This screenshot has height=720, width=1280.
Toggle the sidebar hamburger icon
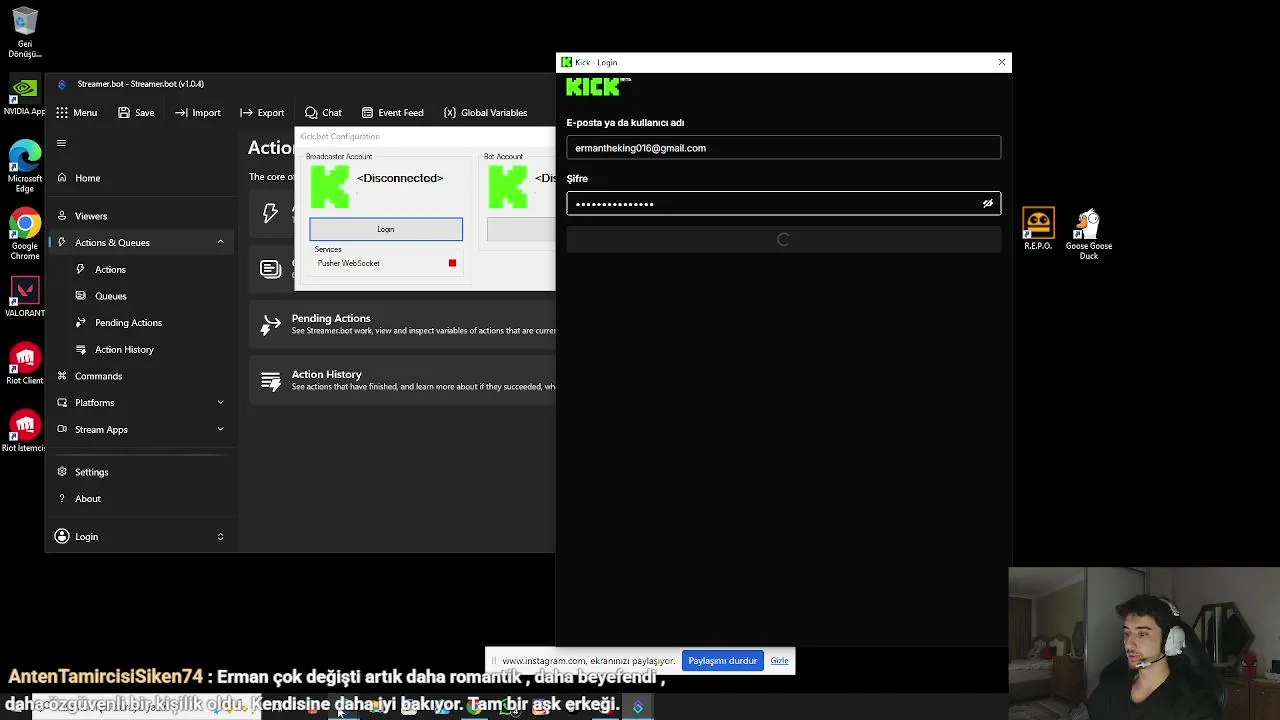61,143
